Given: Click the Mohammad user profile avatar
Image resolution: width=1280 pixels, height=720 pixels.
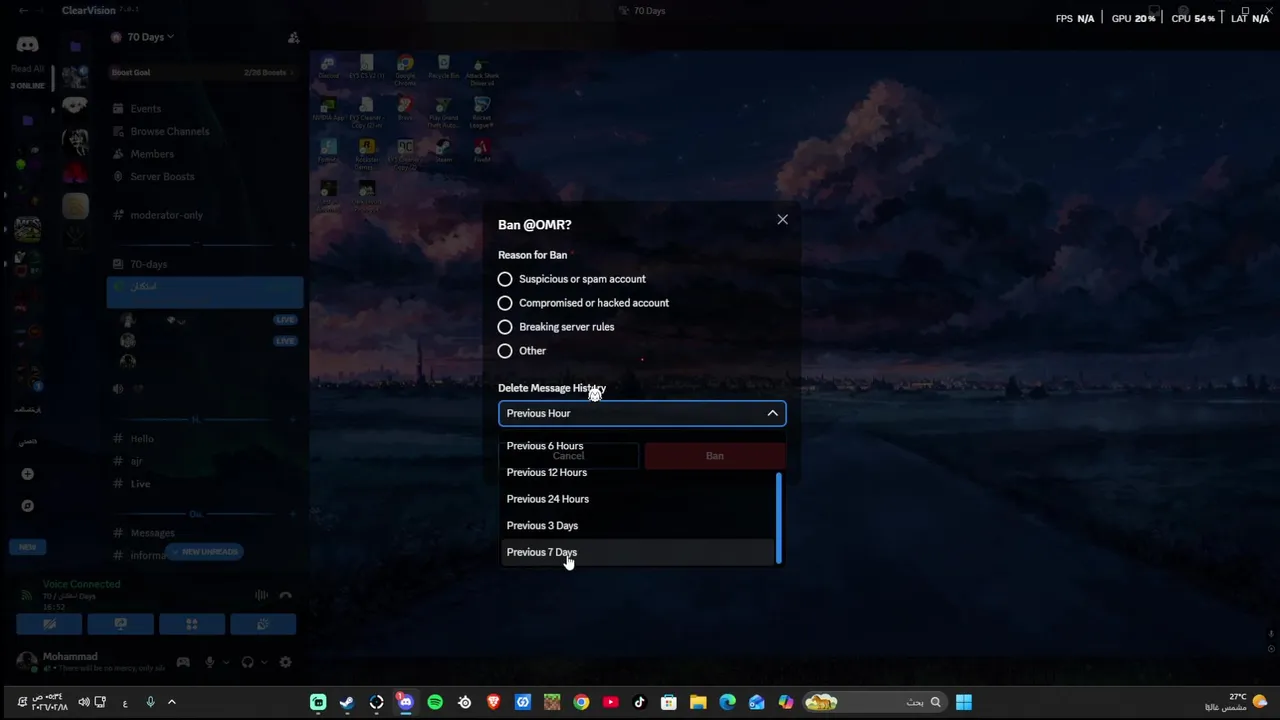Looking at the screenshot, I should click(x=25, y=662).
